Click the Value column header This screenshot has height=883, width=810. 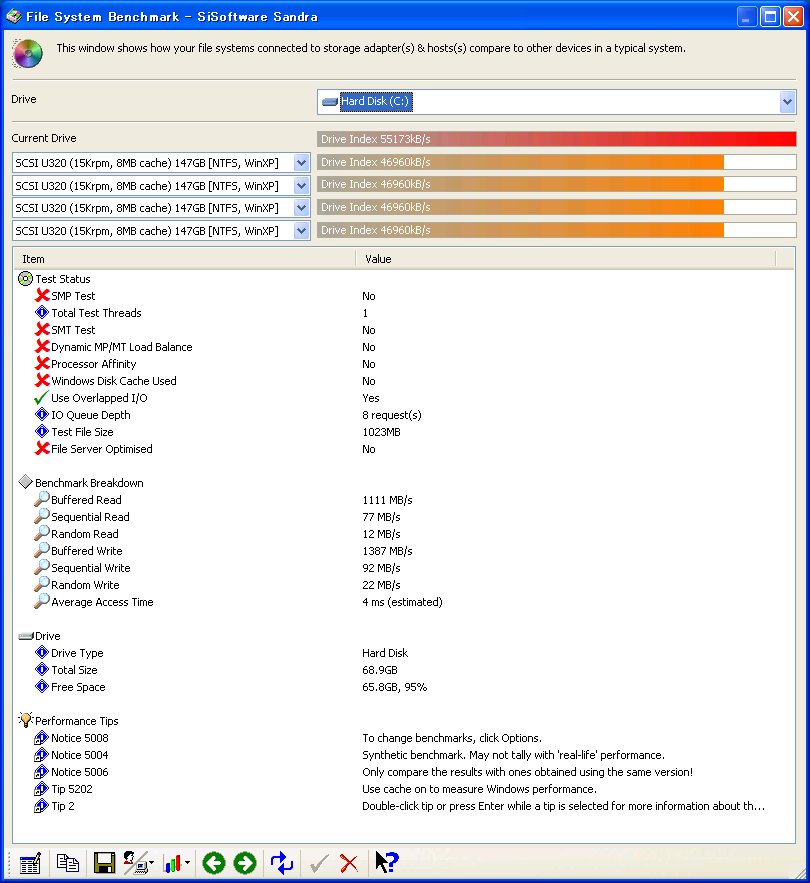[566, 259]
